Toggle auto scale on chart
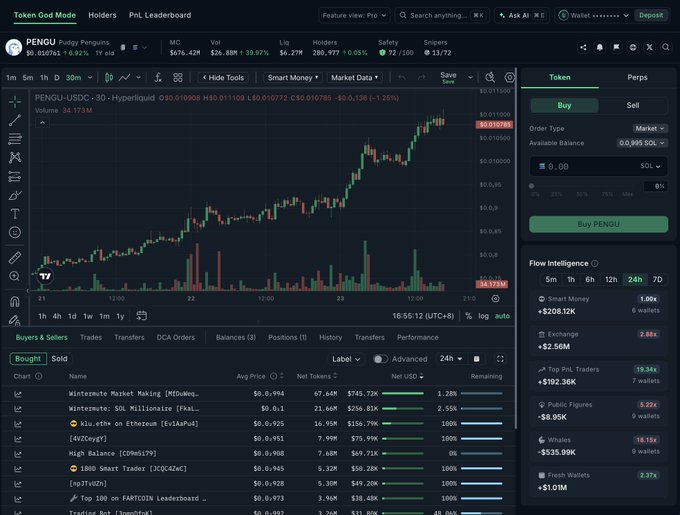This screenshot has height=515, width=680. coord(502,316)
